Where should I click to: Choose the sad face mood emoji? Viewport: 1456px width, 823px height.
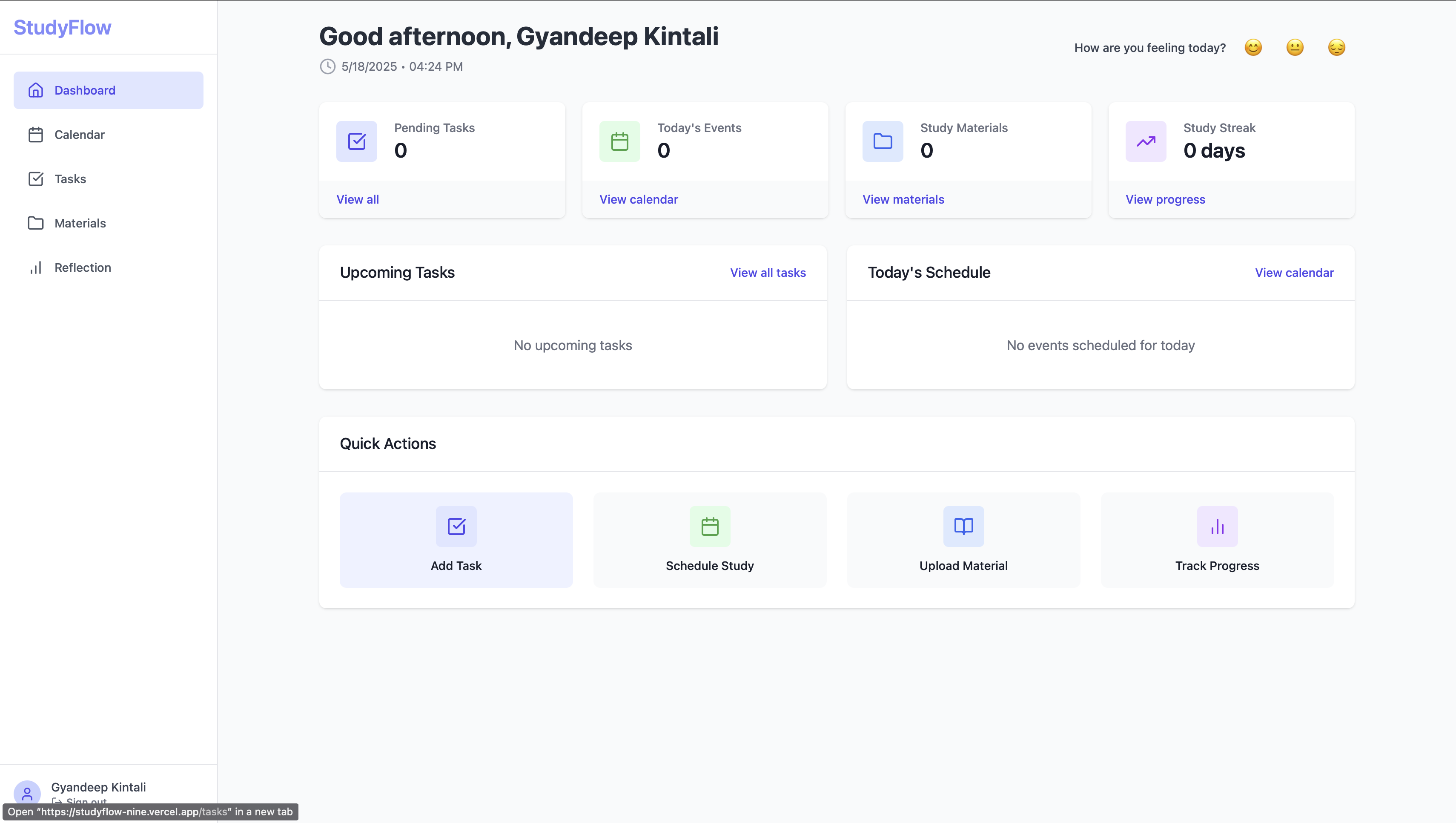pos(1336,48)
